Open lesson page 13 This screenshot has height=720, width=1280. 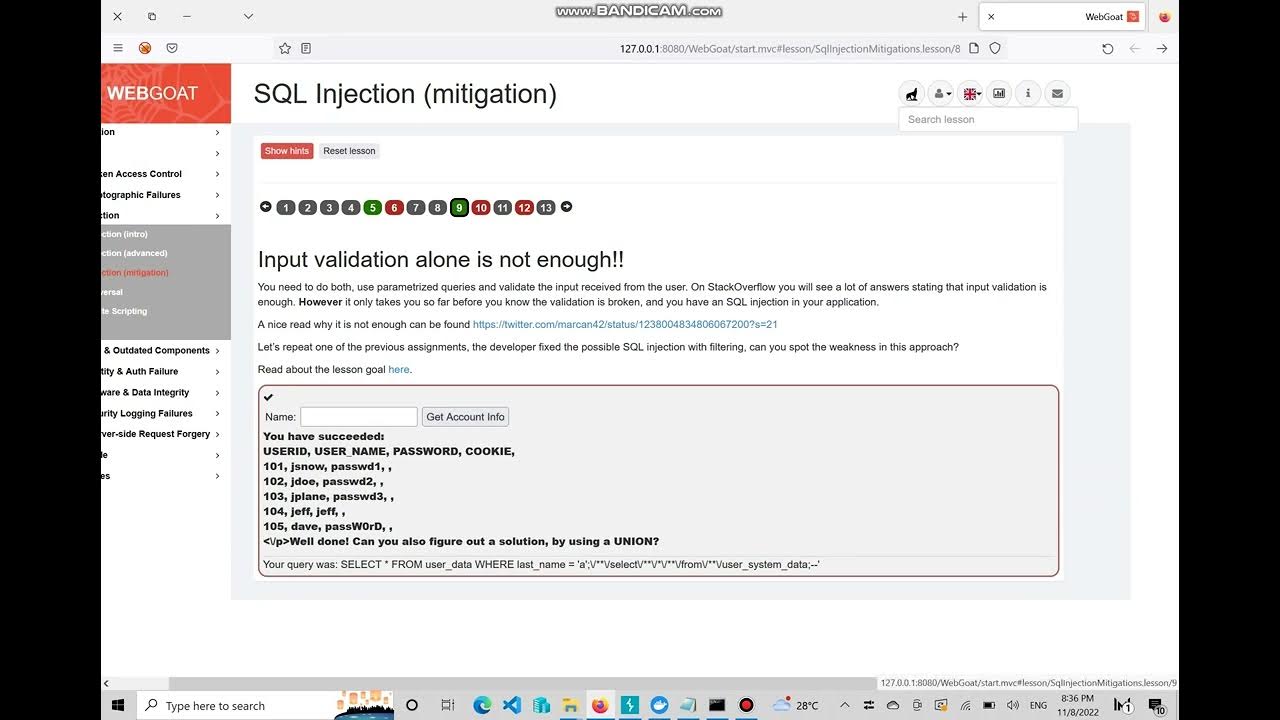tap(545, 208)
